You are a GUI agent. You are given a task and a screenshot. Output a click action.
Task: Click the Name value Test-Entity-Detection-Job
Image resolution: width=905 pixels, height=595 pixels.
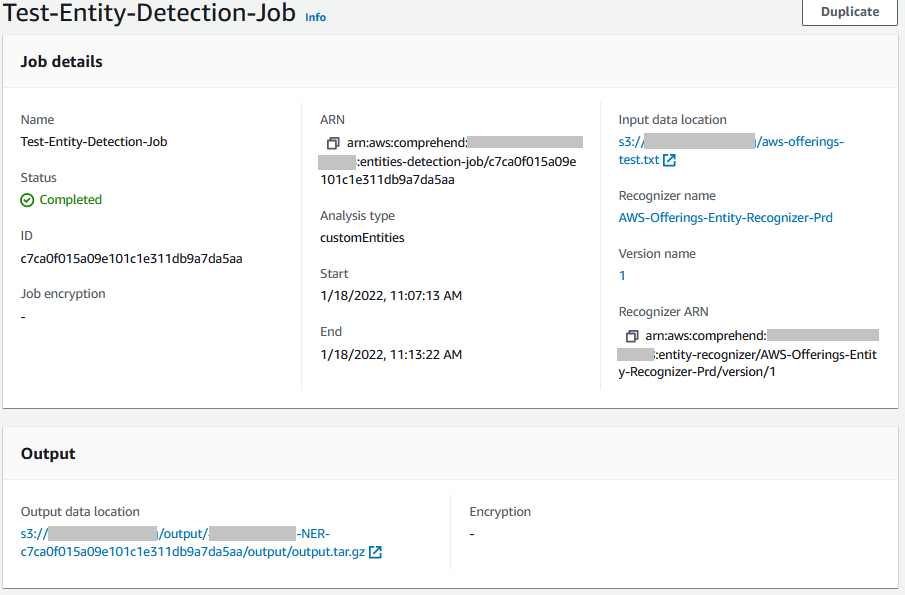point(94,141)
